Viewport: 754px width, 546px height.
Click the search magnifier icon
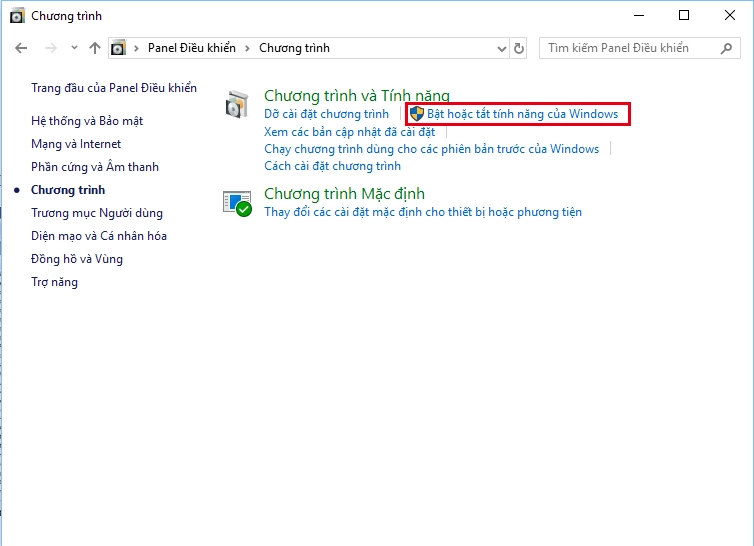coord(725,48)
